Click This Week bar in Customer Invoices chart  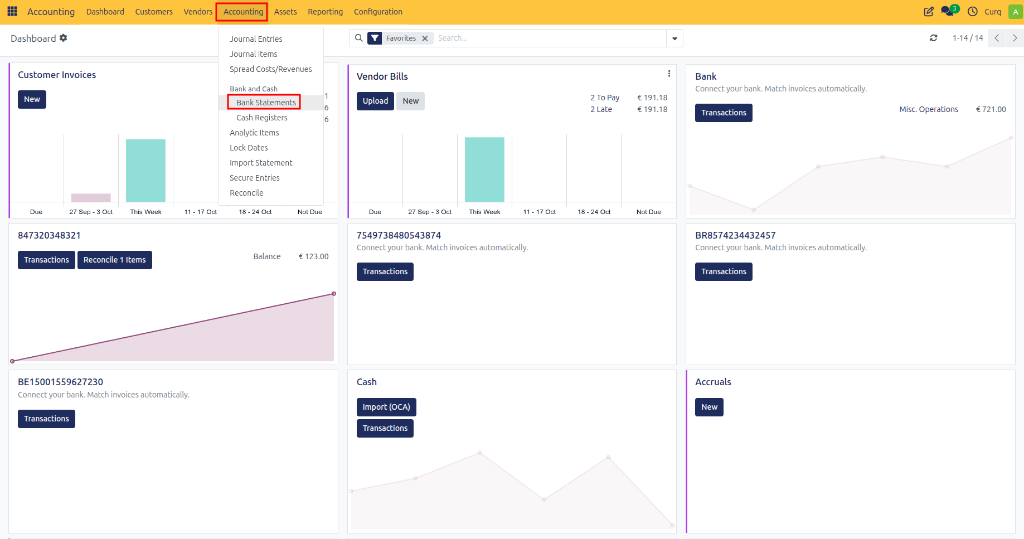click(146, 171)
